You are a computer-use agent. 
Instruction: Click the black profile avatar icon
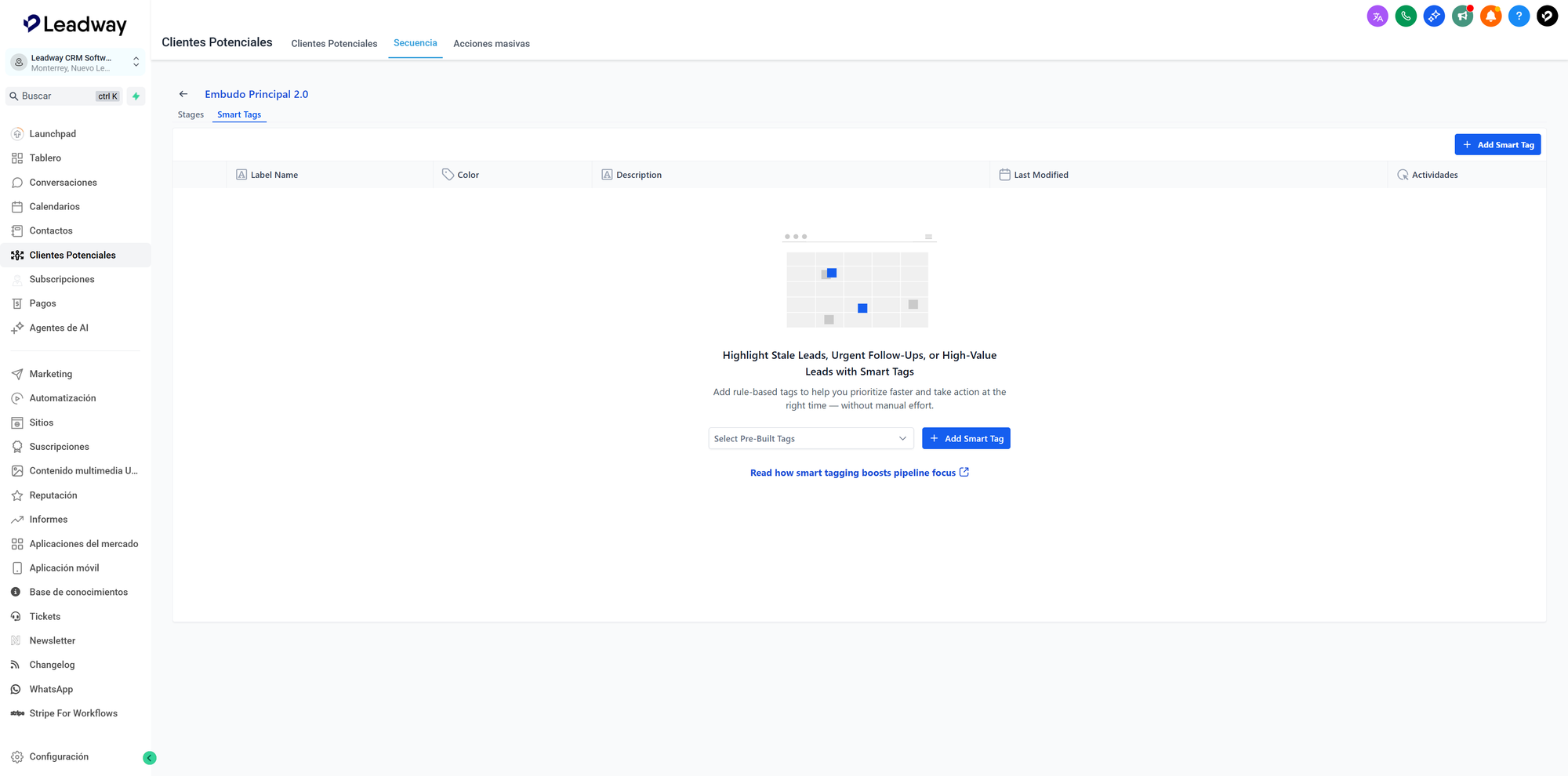[1547, 16]
